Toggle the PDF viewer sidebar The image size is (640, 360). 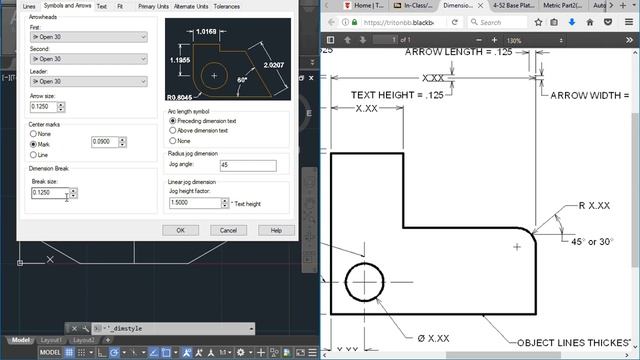(330, 40)
